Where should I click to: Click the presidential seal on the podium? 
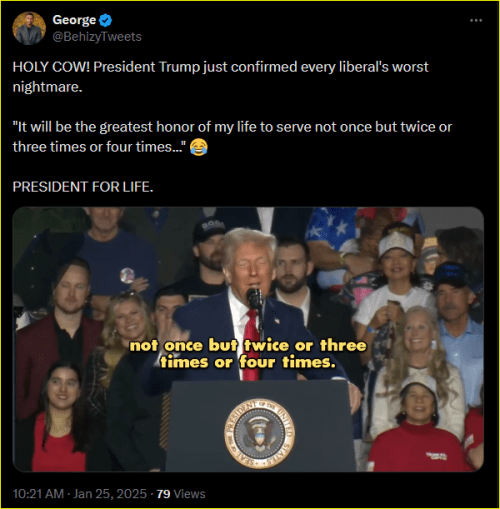(x=259, y=434)
